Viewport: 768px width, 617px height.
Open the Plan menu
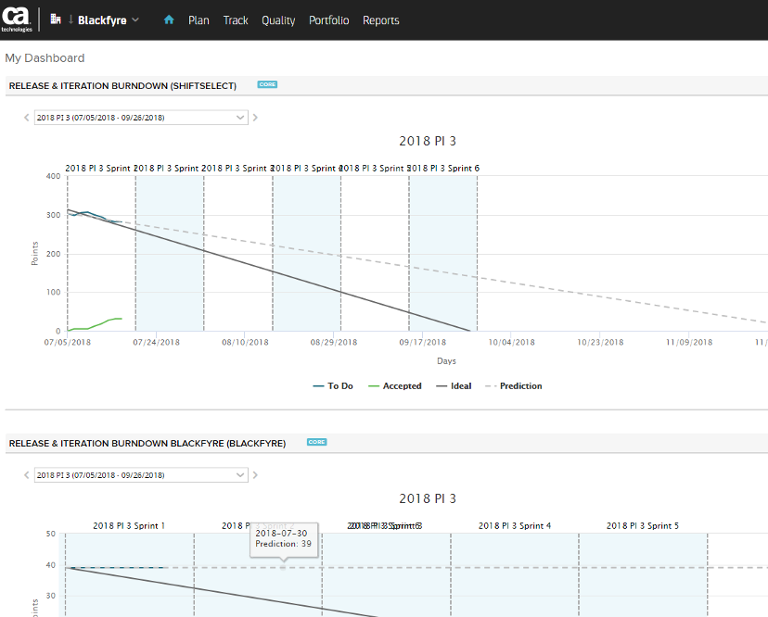[x=199, y=20]
